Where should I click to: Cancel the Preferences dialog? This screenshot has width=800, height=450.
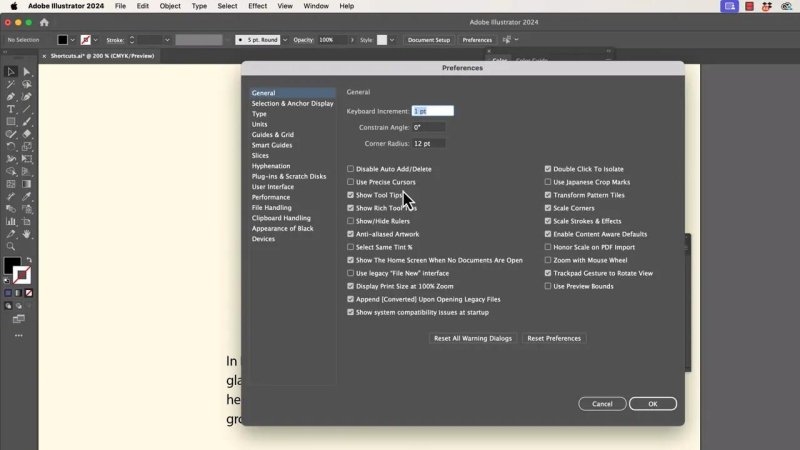602,404
